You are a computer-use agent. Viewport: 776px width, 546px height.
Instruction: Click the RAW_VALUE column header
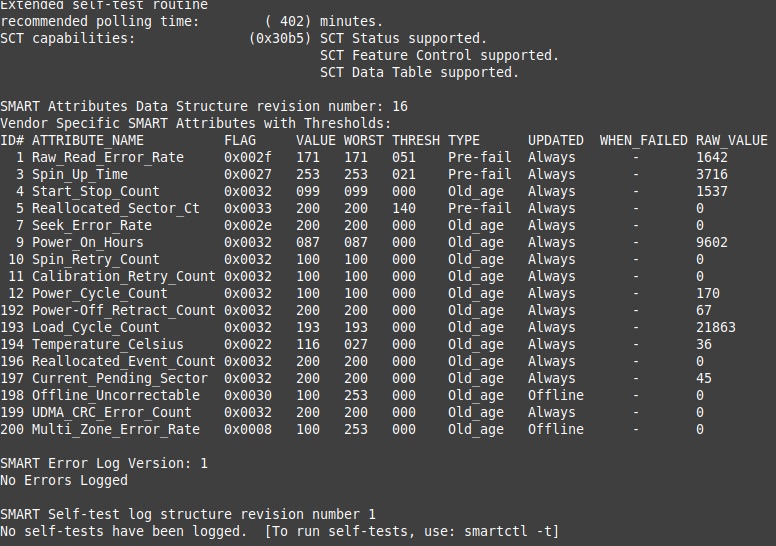click(x=732, y=140)
